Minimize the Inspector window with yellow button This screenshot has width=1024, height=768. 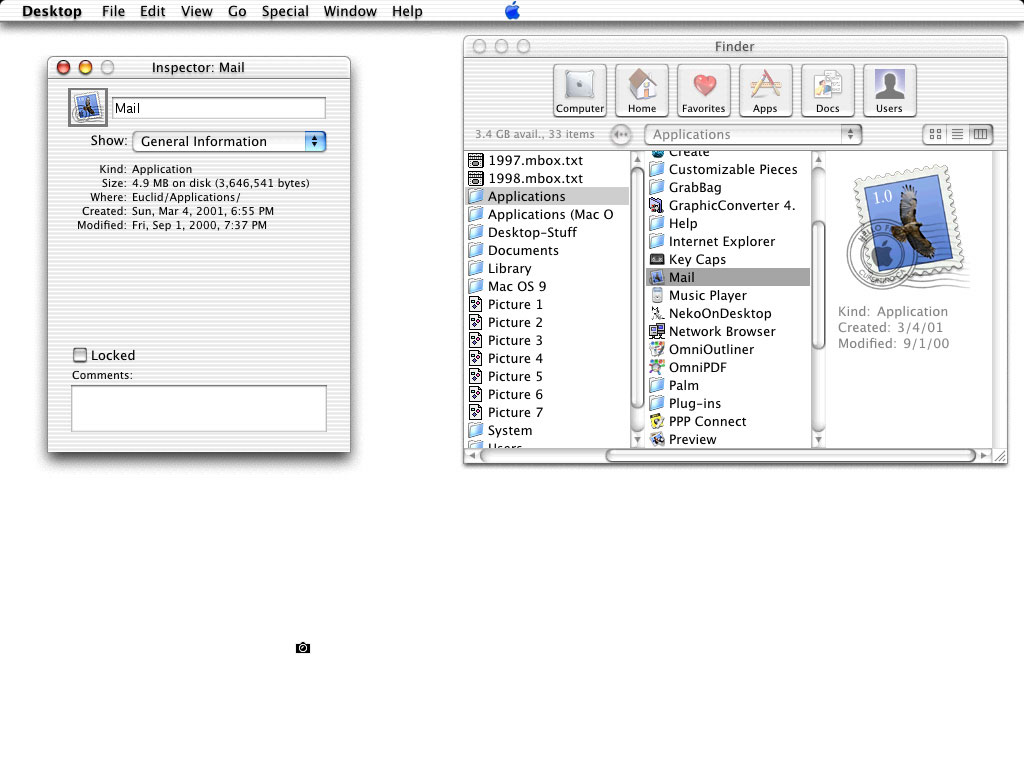[86, 67]
